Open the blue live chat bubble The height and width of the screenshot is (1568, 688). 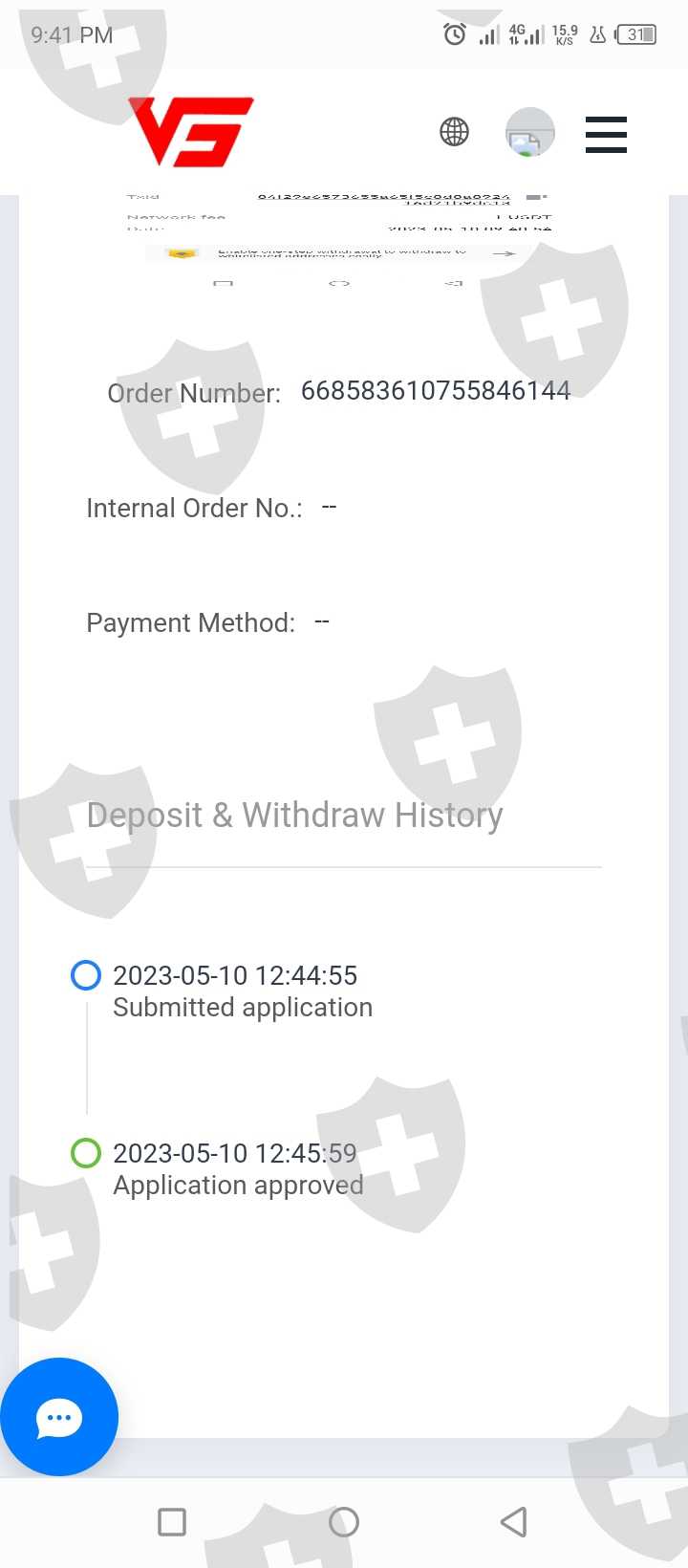59,1417
